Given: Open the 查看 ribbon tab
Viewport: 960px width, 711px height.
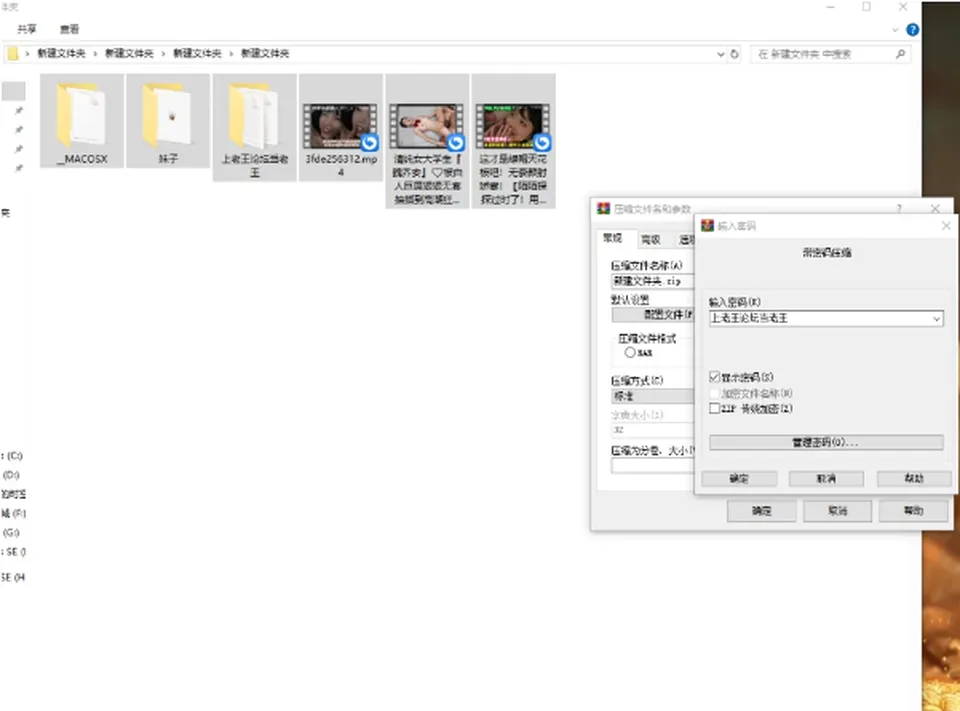Looking at the screenshot, I should point(69,29).
